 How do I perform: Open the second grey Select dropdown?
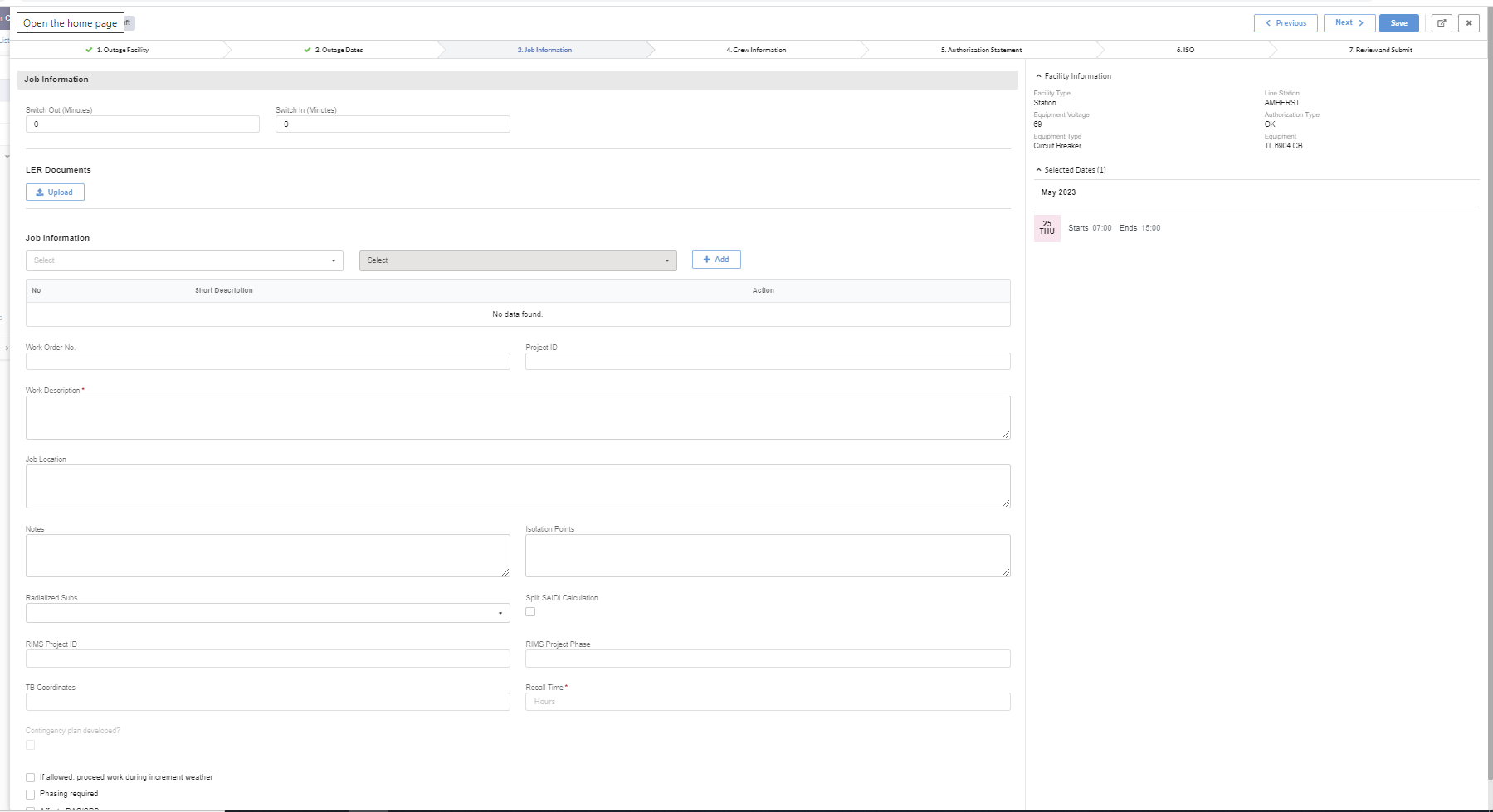pos(518,260)
